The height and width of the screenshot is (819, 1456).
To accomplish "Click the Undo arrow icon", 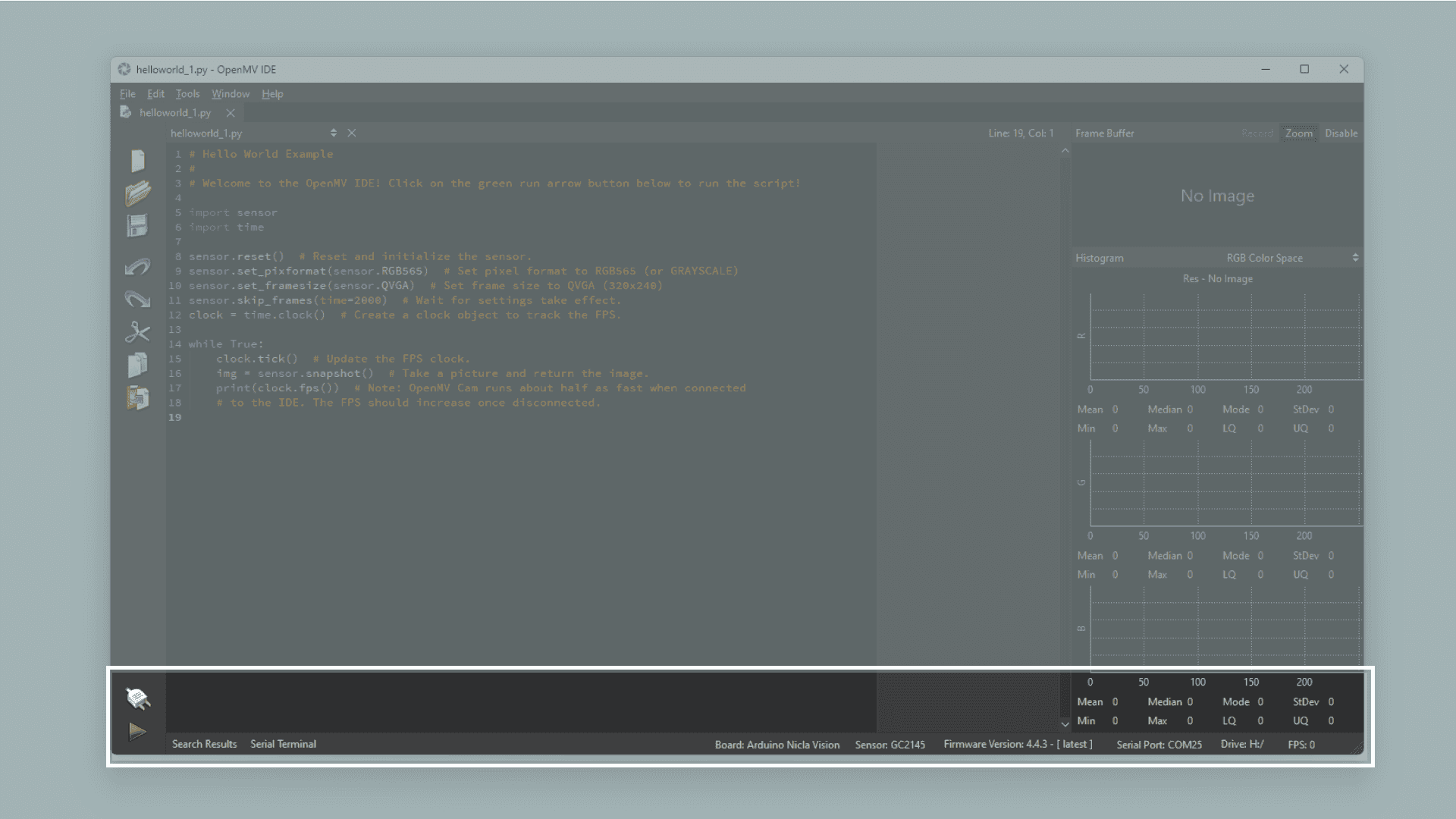I will click(x=137, y=267).
